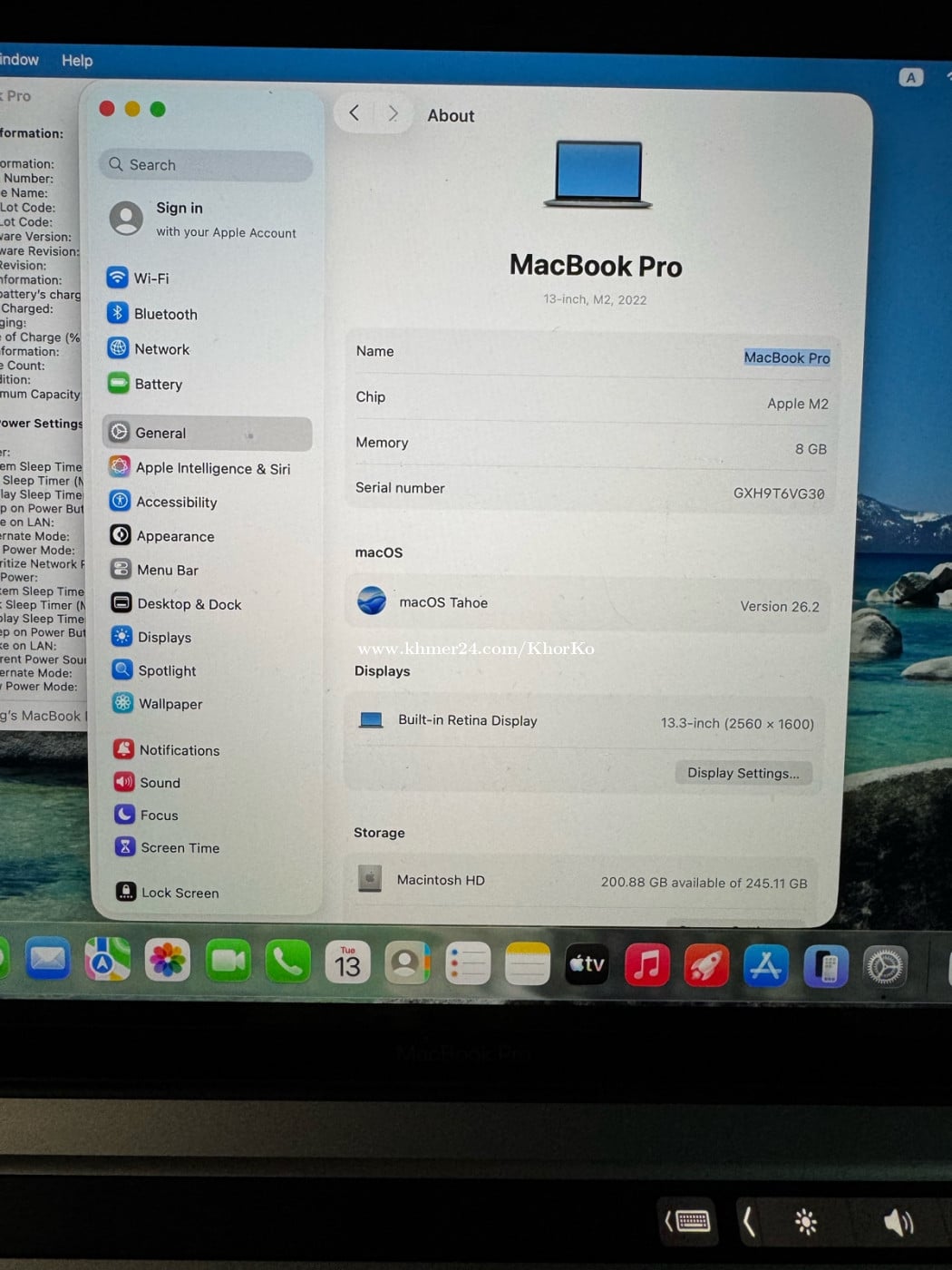
Task: Click the Display Settings button
Action: pos(743,773)
